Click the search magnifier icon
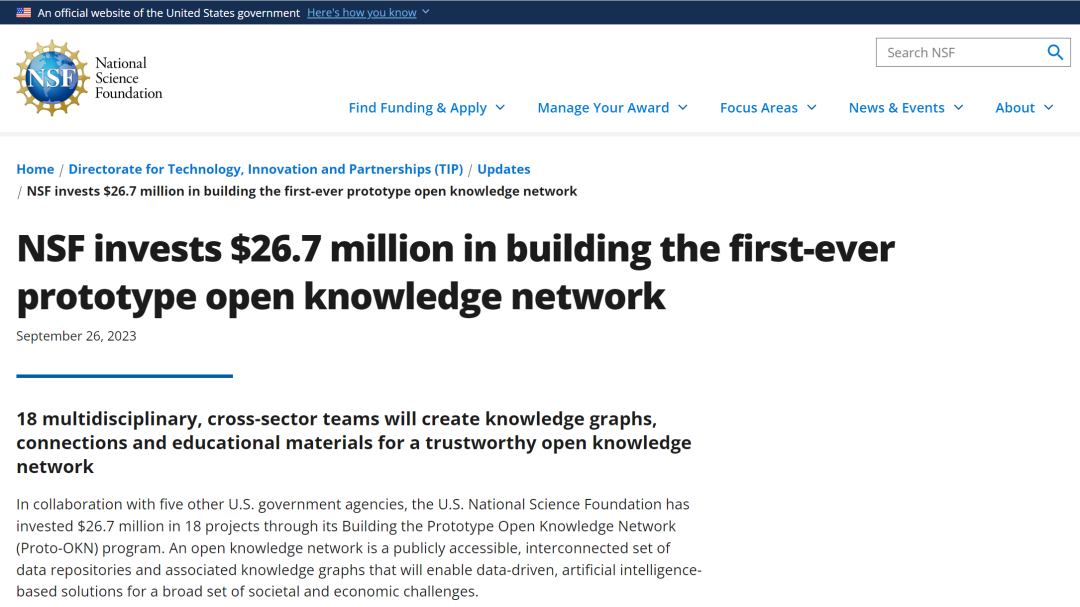This screenshot has height=607, width=1080. coord(1055,52)
